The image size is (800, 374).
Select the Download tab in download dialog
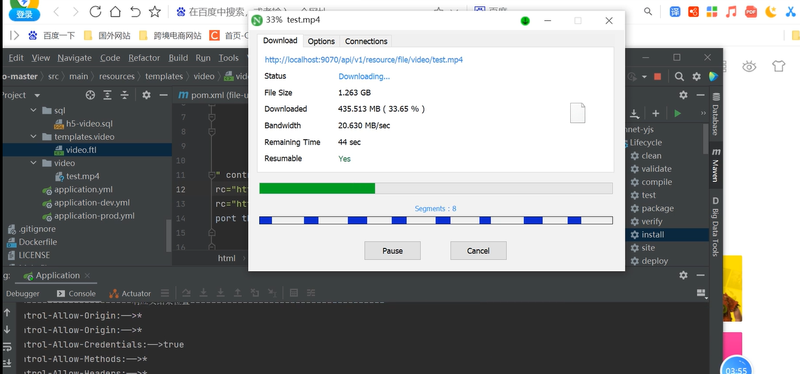click(280, 41)
